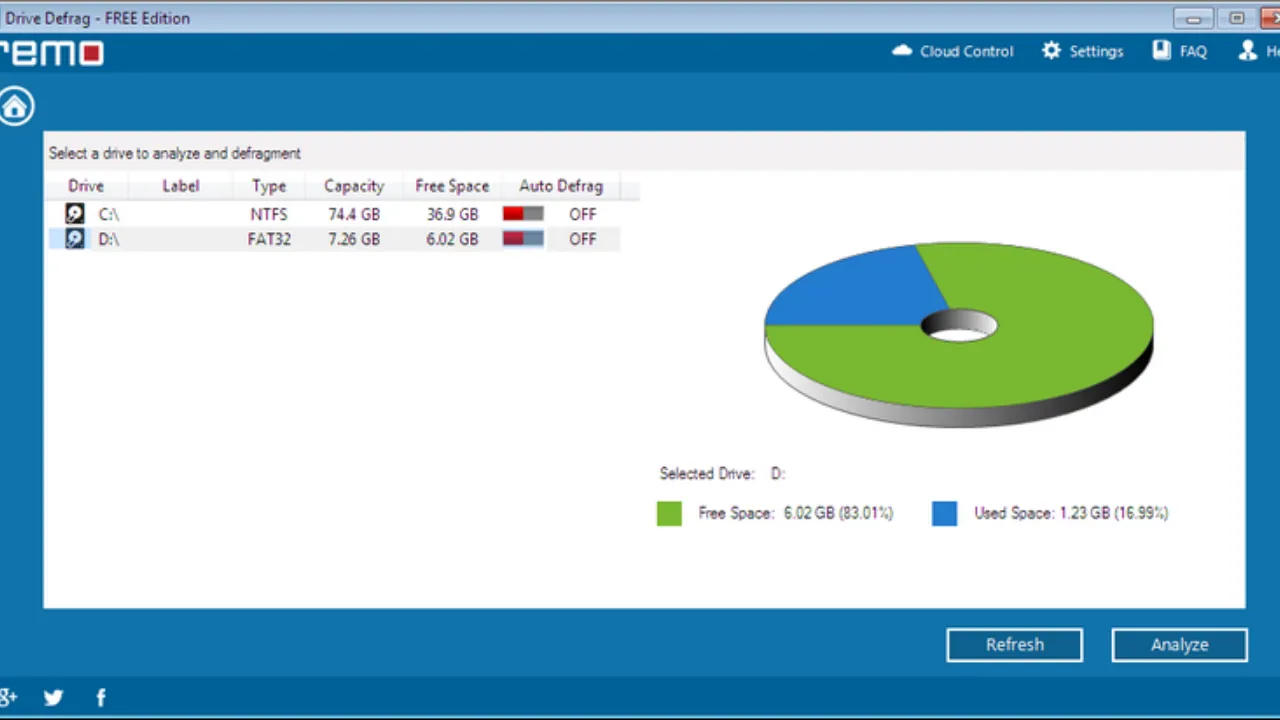
Task: Click the Analyze button
Action: coord(1179,645)
